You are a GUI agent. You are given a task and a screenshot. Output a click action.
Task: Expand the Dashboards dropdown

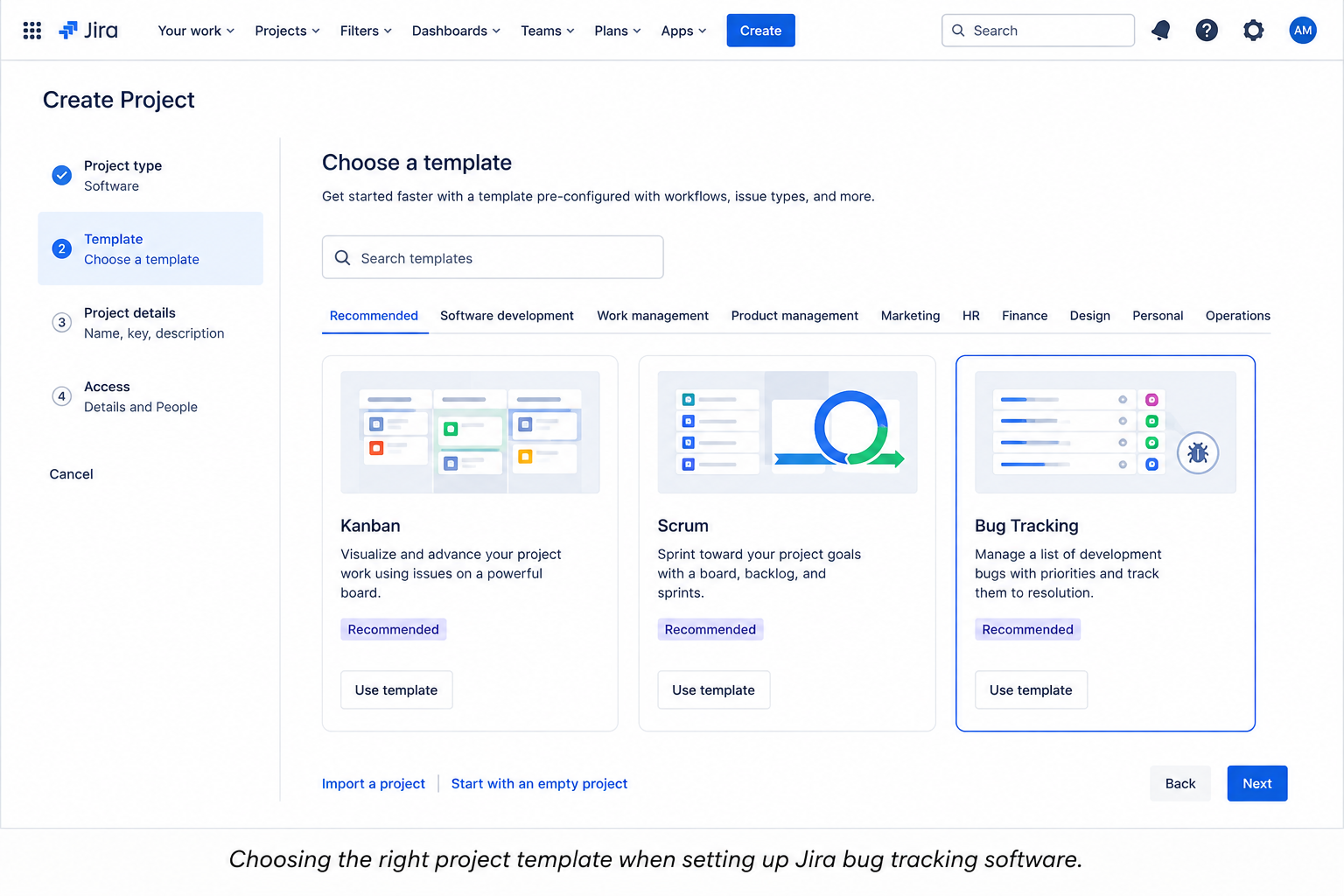(456, 31)
